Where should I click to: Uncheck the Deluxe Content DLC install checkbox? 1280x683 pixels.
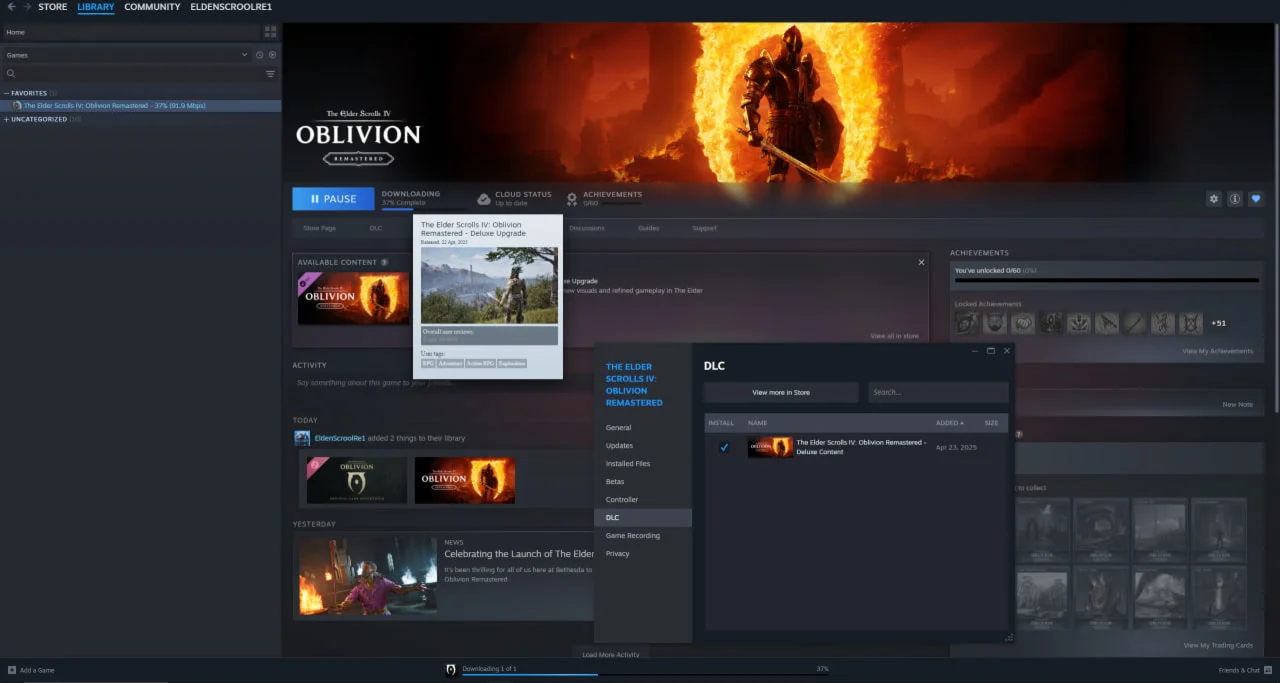[724, 447]
